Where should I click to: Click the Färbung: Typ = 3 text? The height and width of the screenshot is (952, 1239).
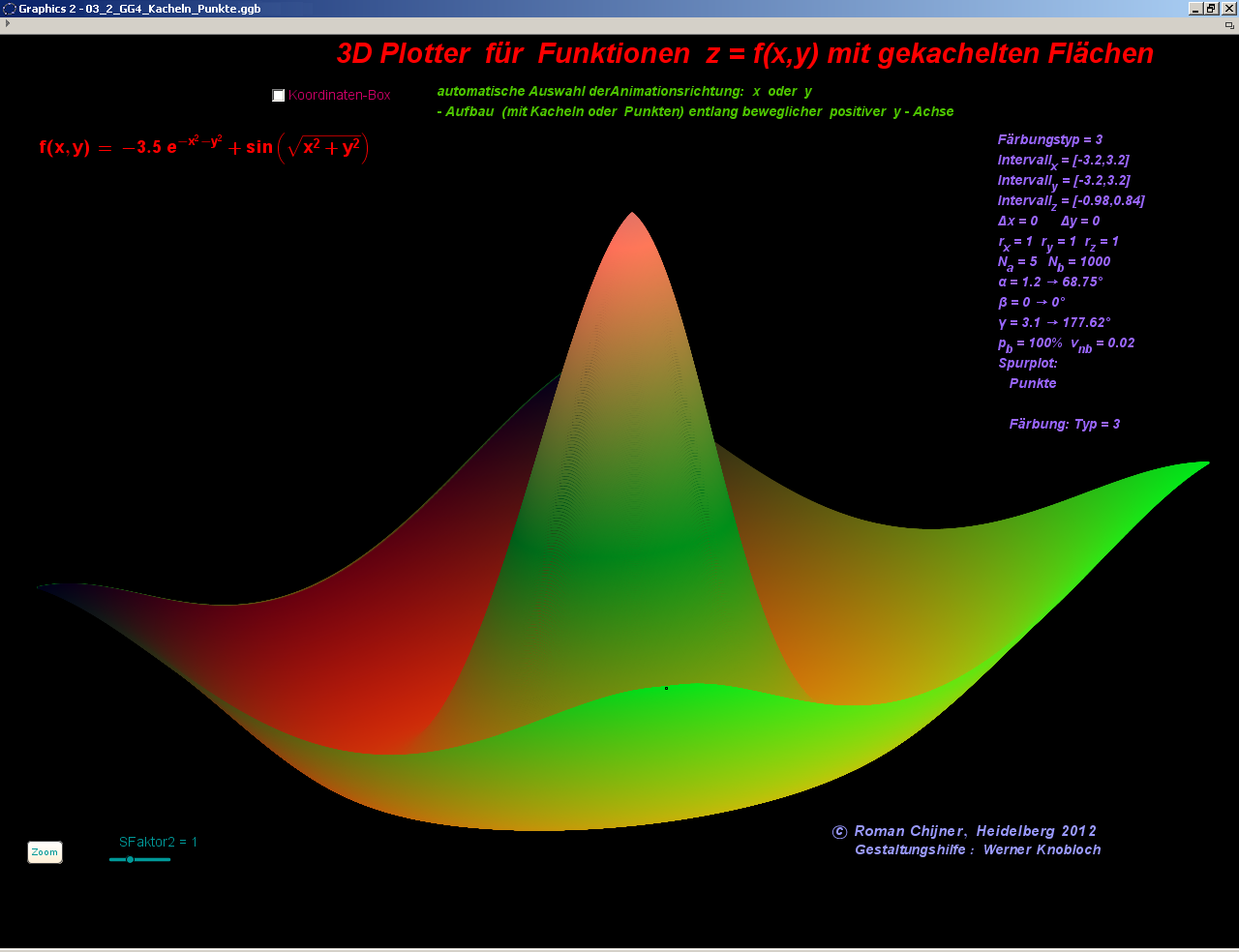pos(1064,424)
